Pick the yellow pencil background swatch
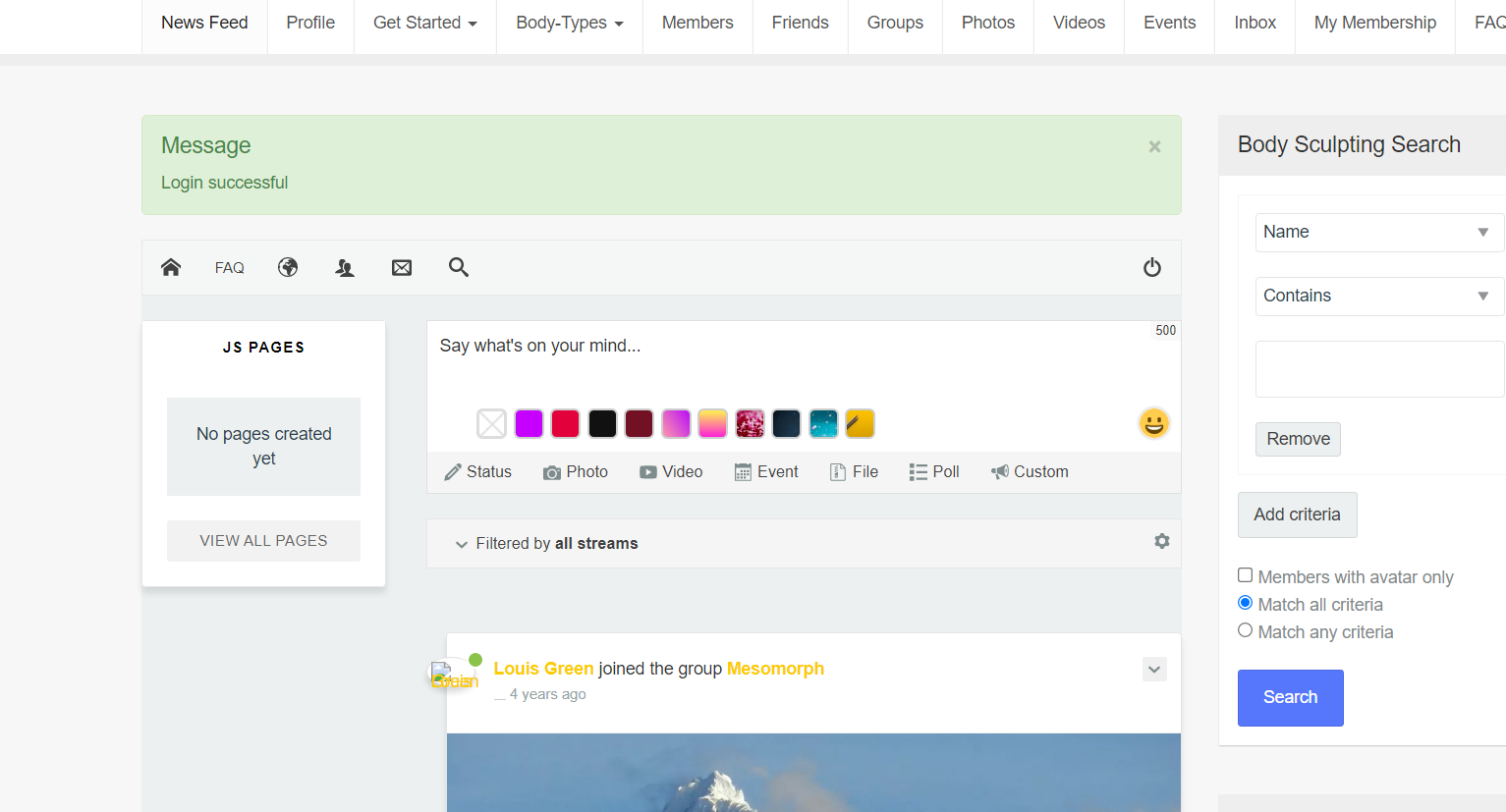Viewport: 1506px width, 812px height. pos(860,423)
